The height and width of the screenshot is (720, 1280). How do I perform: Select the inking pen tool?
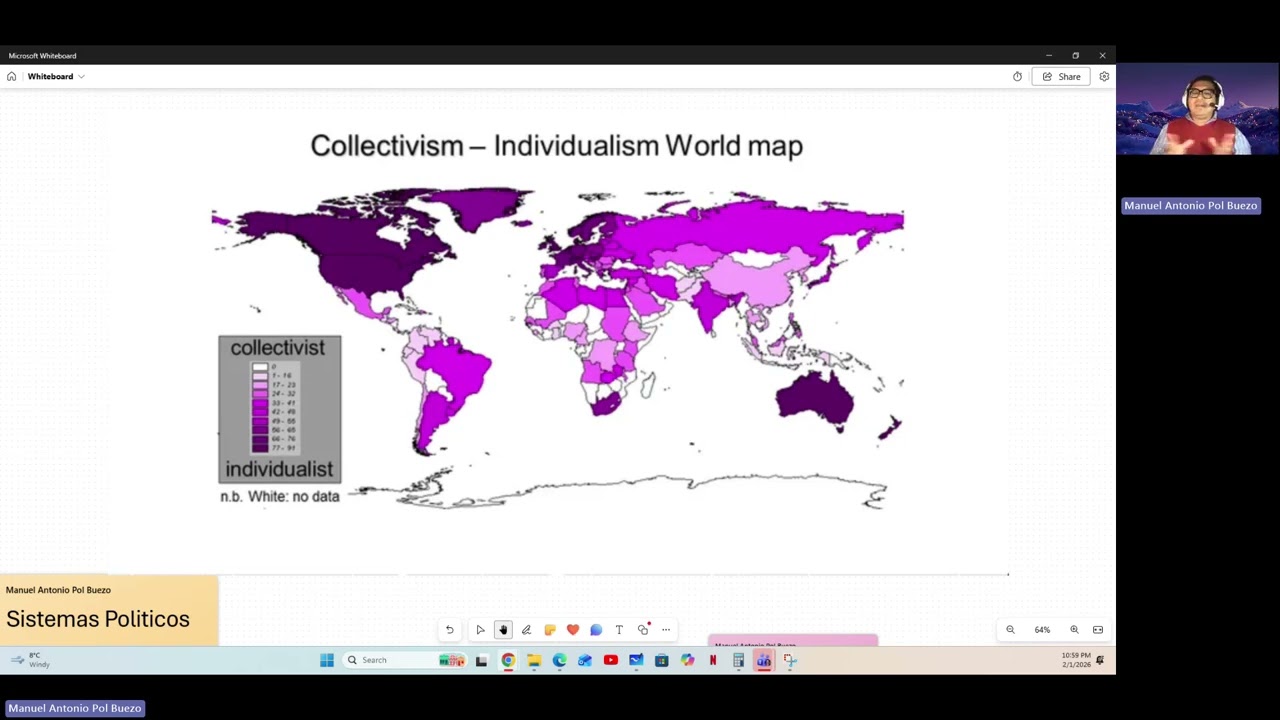(x=526, y=630)
